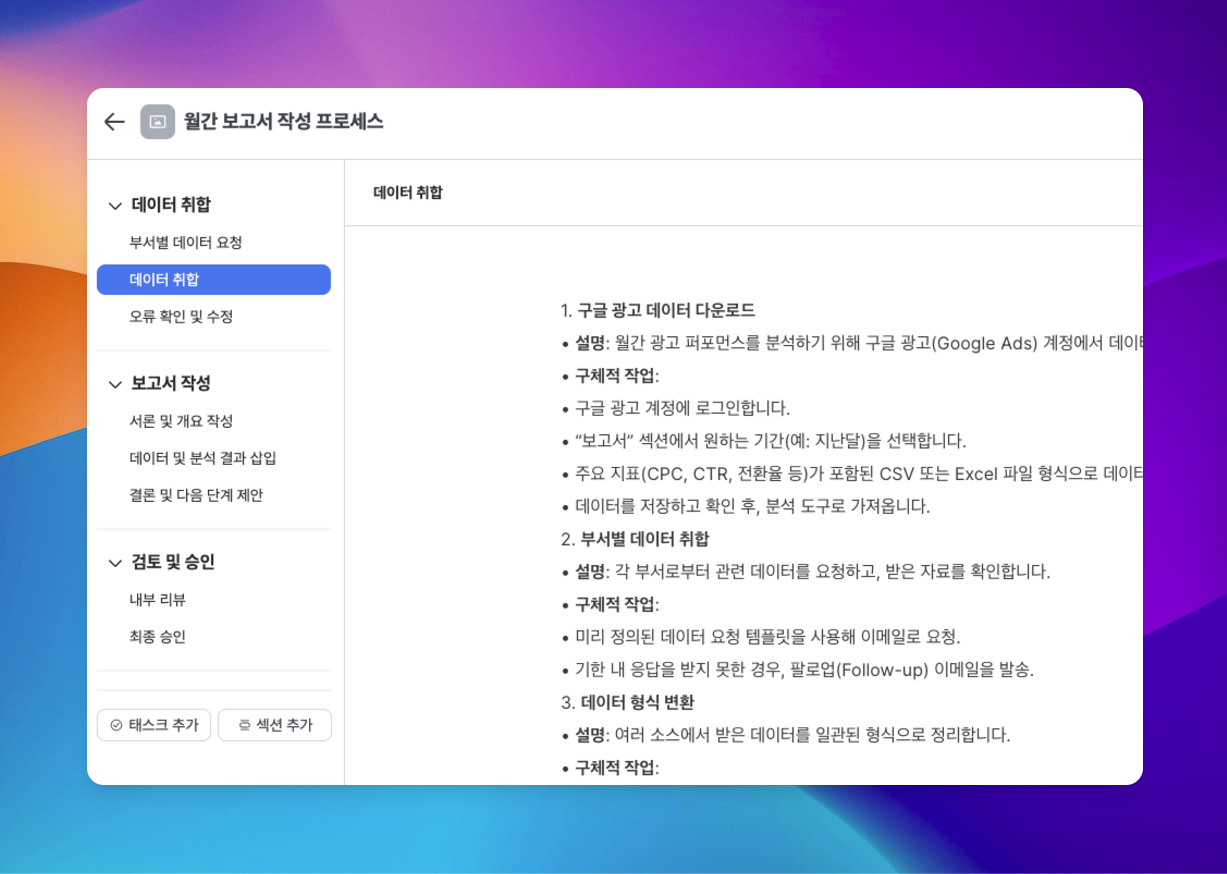This screenshot has height=874, width=1227.
Task: Click the 데이터 취합 content header
Action: [407, 193]
